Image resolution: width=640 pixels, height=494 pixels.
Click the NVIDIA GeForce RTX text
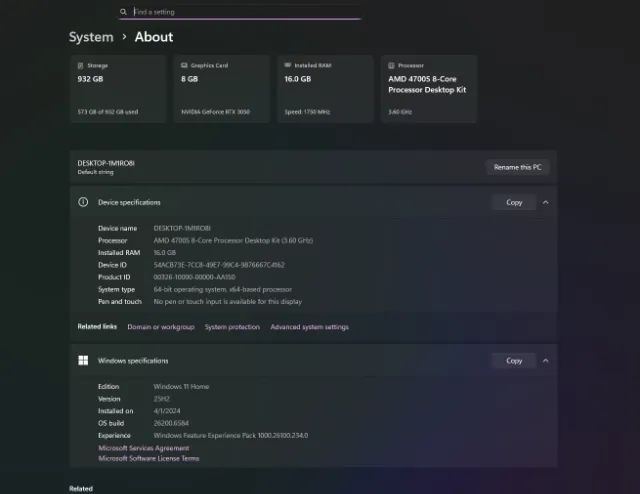click(216, 112)
